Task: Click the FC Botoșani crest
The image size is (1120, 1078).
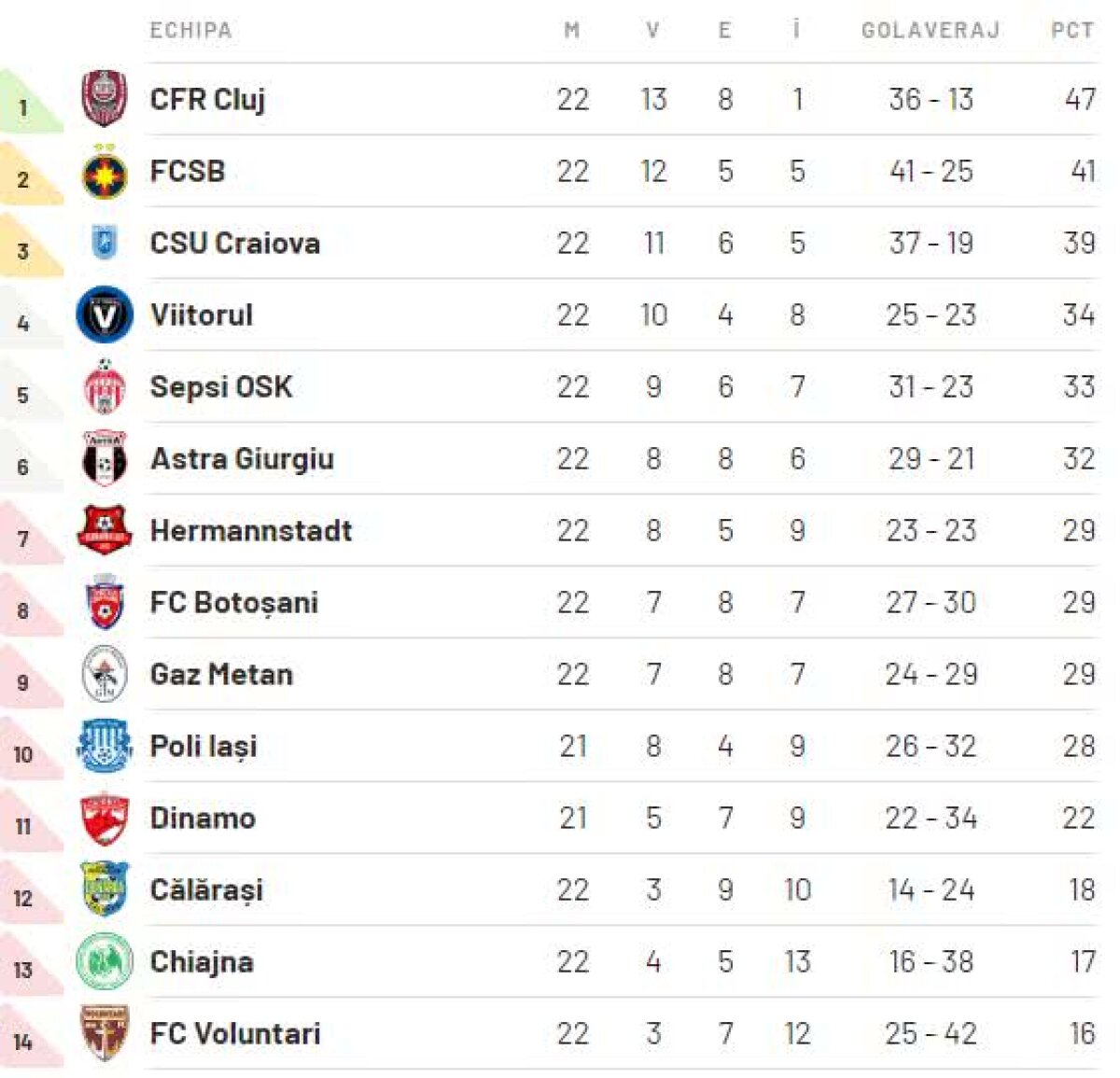Action: (105, 603)
